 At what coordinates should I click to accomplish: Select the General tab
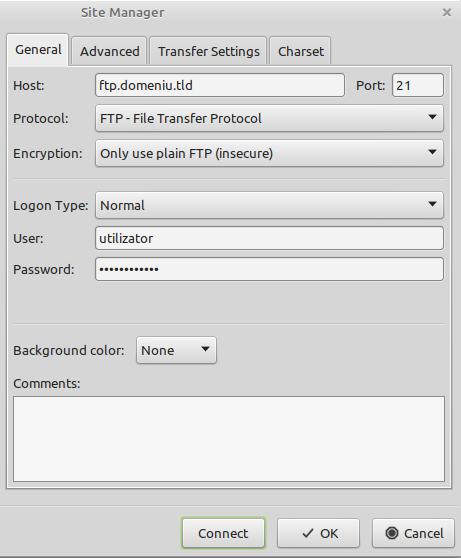(x=38, y=49)
